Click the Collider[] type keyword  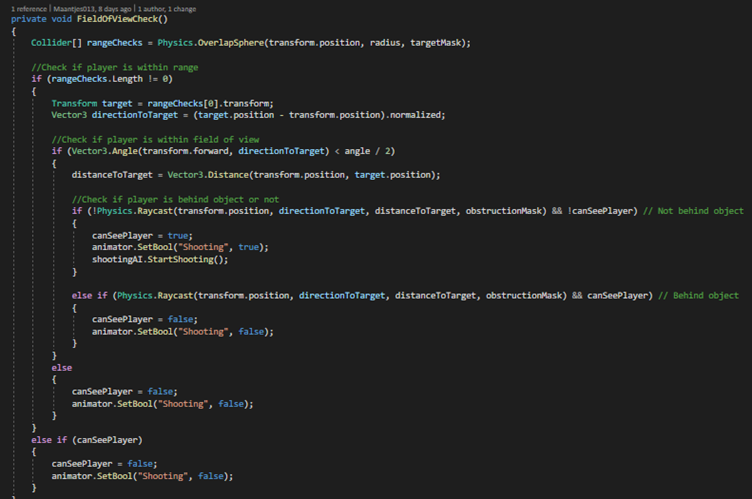point(51,43)
